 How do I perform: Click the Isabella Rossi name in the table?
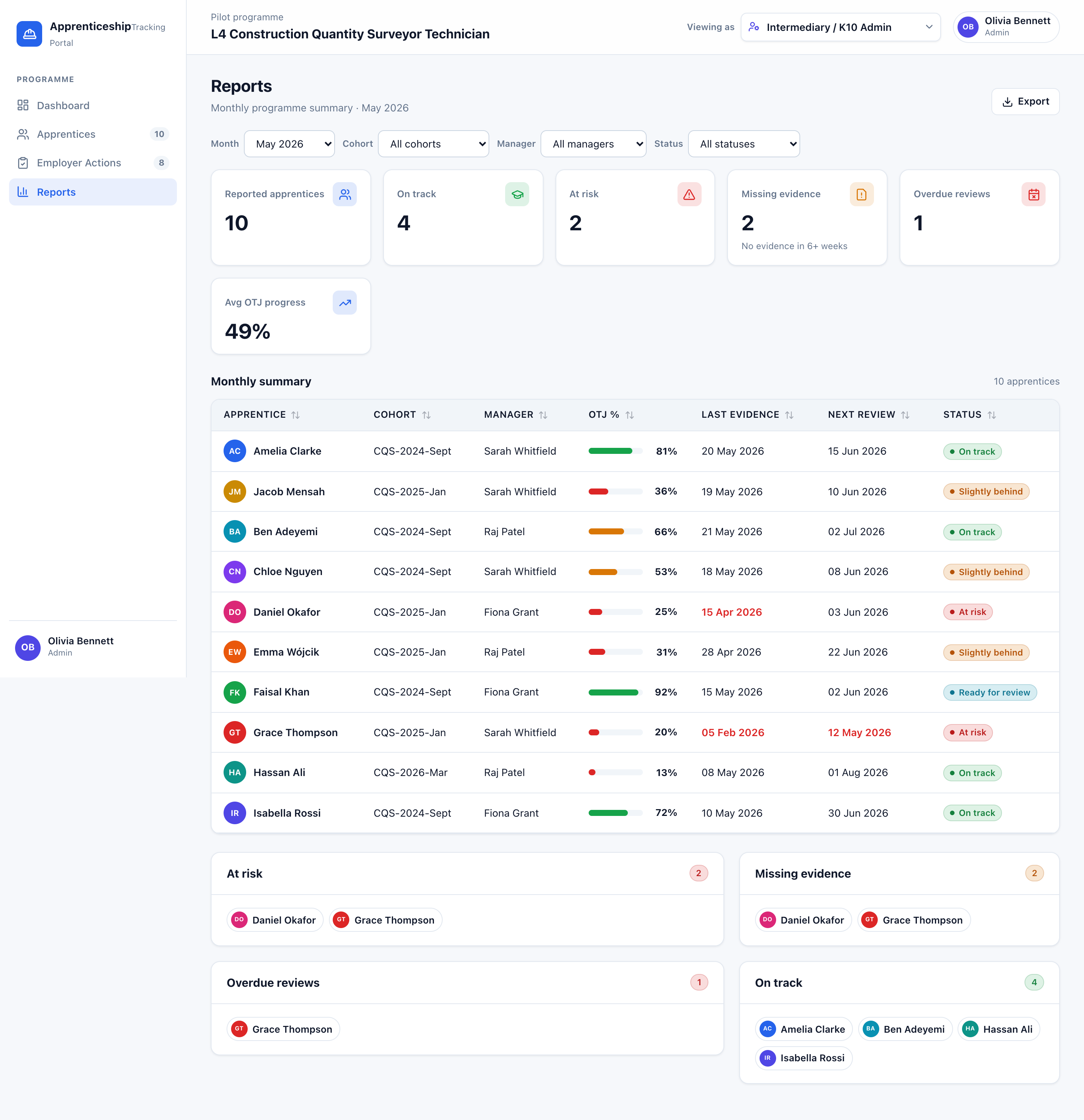[287, 813]
